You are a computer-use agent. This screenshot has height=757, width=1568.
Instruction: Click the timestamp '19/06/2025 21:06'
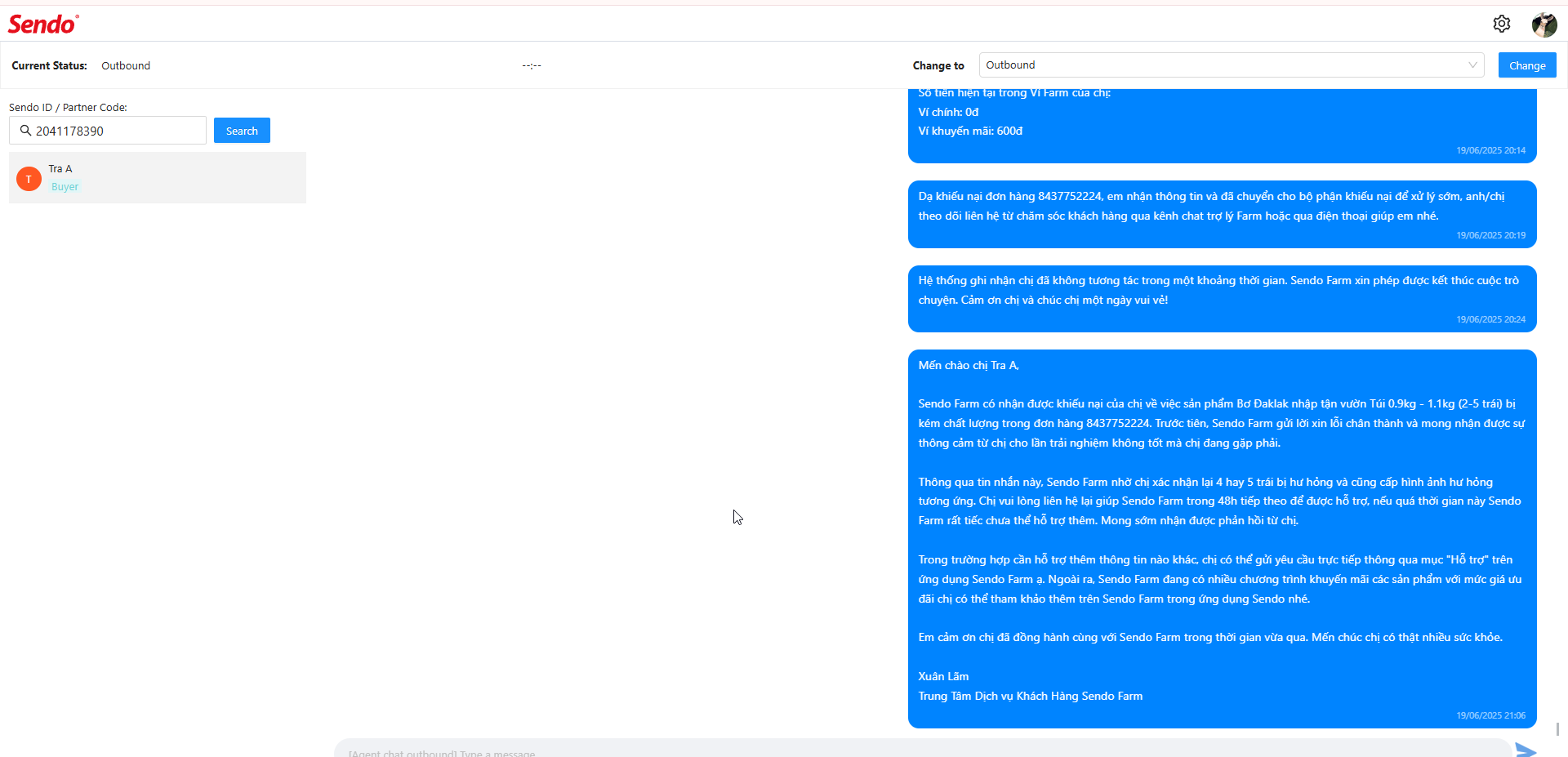1490,715
